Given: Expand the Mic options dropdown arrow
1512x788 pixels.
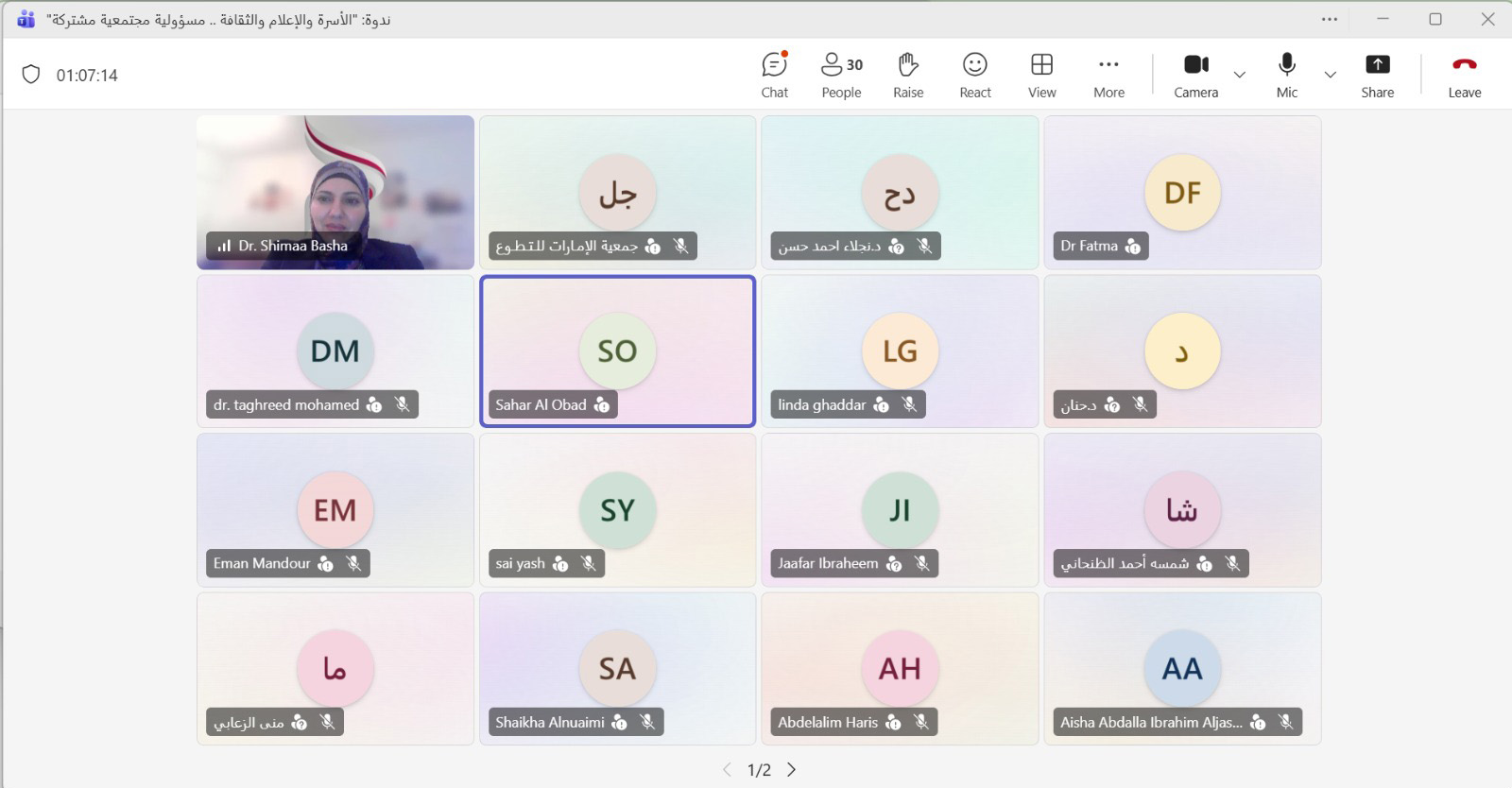Looking at the screenshot, I should pyautogui.click(x=1330, y=75).
